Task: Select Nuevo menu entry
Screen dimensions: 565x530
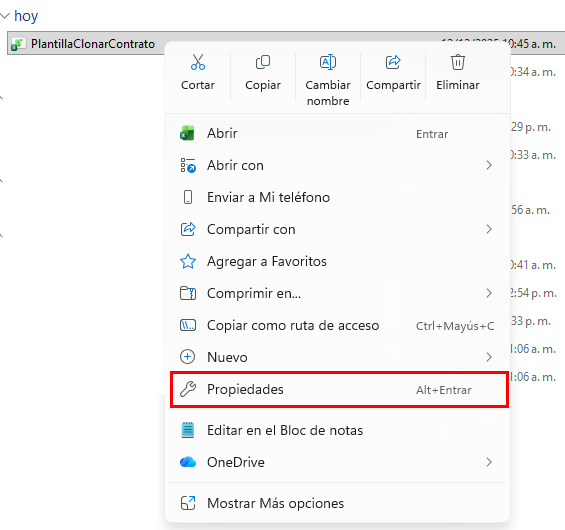Action: point(337,357)
